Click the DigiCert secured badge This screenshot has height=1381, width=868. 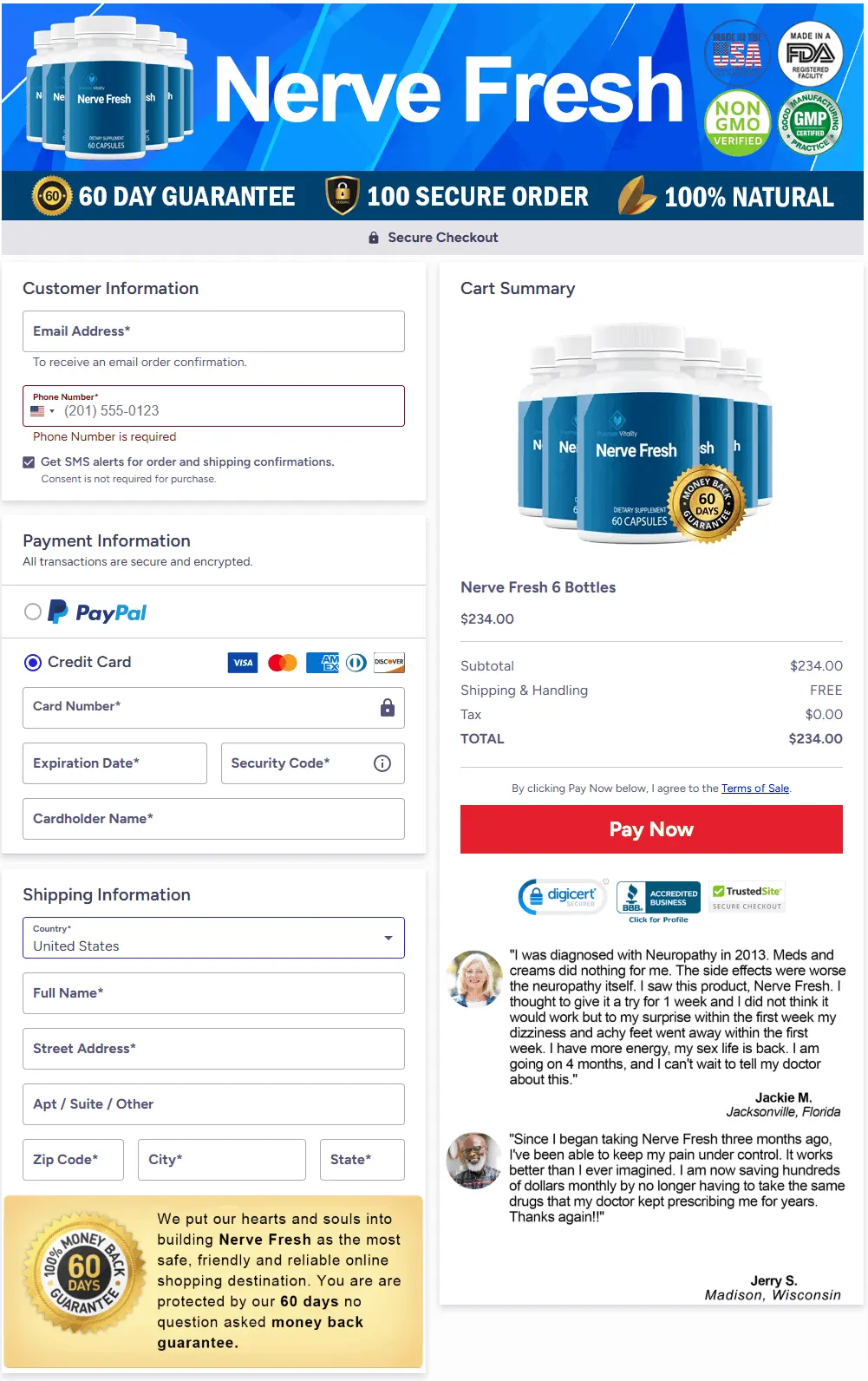[x=563, y=897]
